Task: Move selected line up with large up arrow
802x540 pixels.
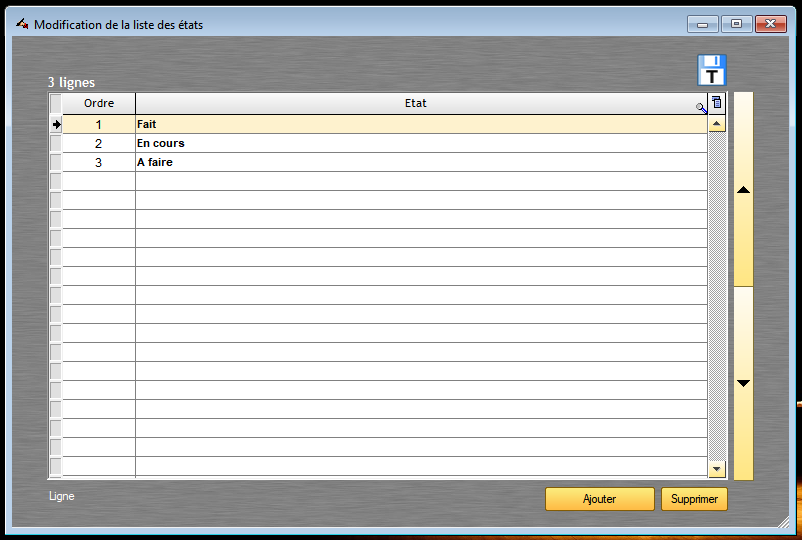Action: [743, 190]
